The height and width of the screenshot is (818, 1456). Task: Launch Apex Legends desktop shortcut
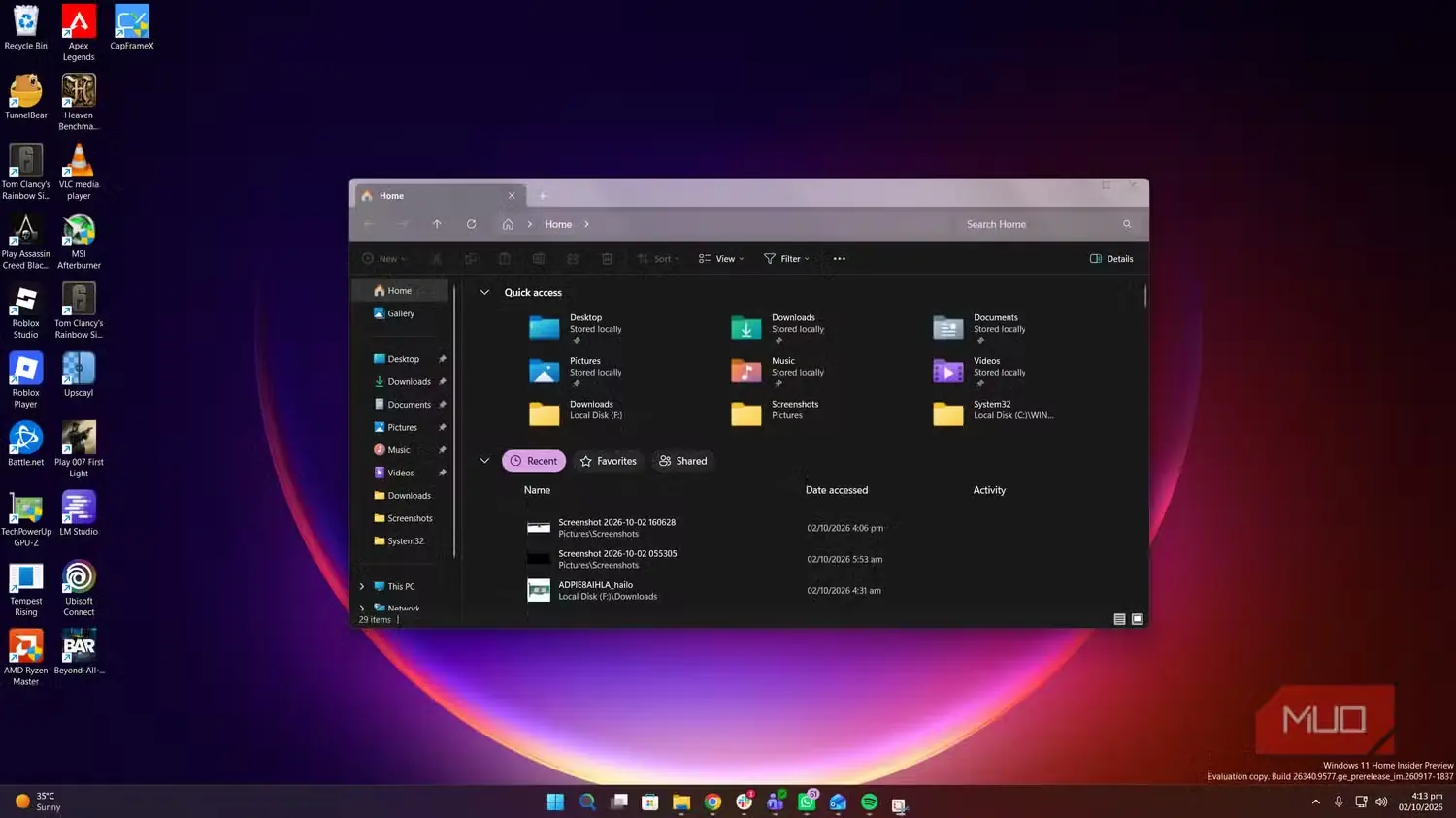(x=79, y=33)
